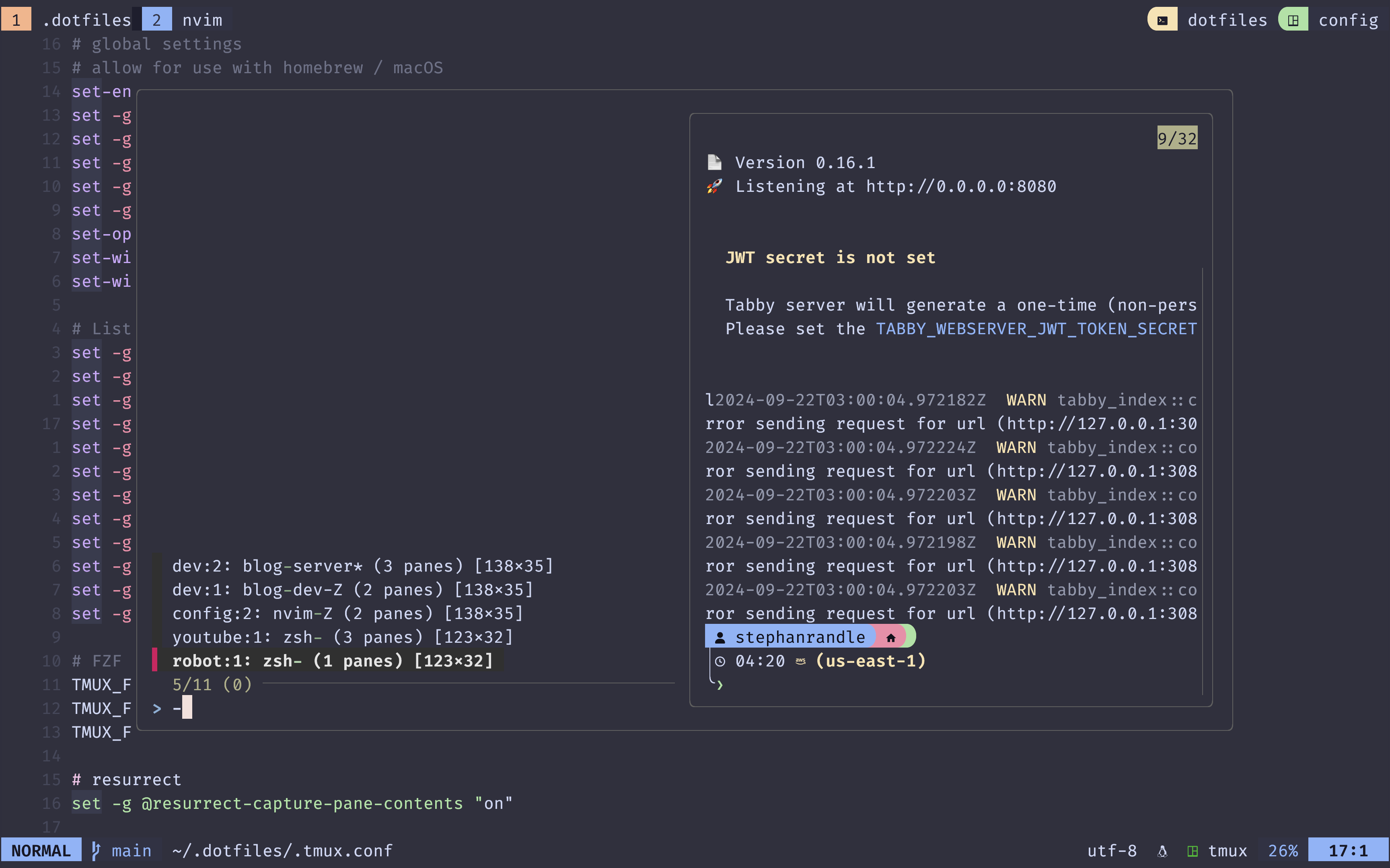
Task: Click the 5/11 match counter
Action: 212,684
